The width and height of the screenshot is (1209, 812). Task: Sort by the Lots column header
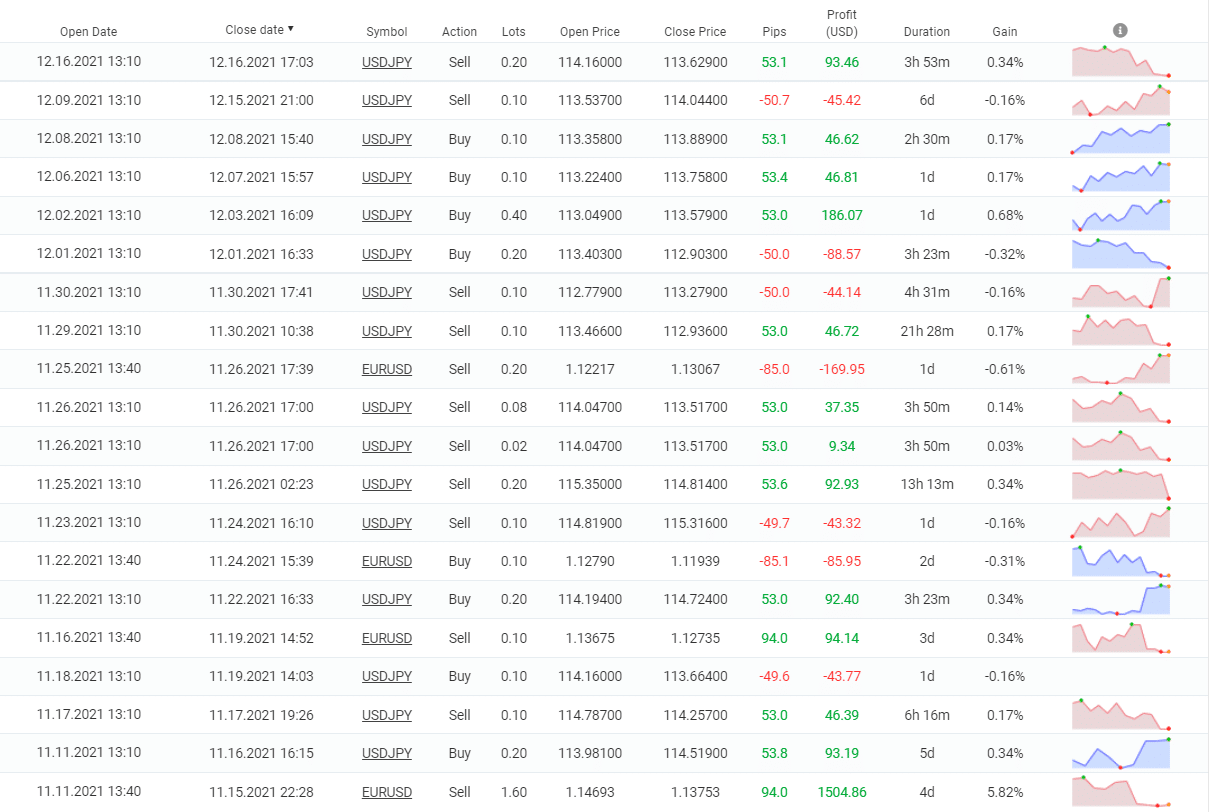514,32
